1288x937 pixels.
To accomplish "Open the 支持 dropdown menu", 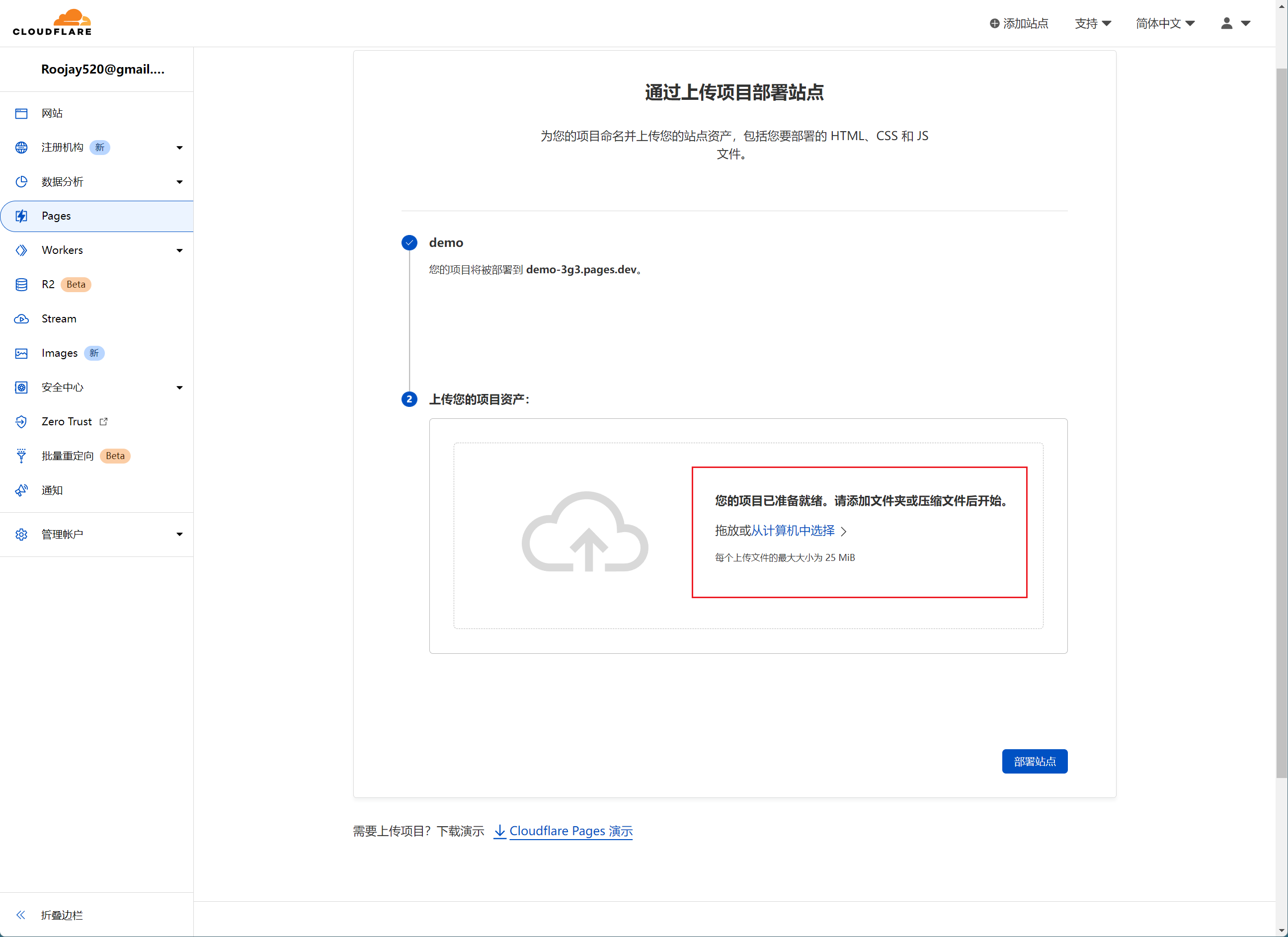I will point(1093,23).
